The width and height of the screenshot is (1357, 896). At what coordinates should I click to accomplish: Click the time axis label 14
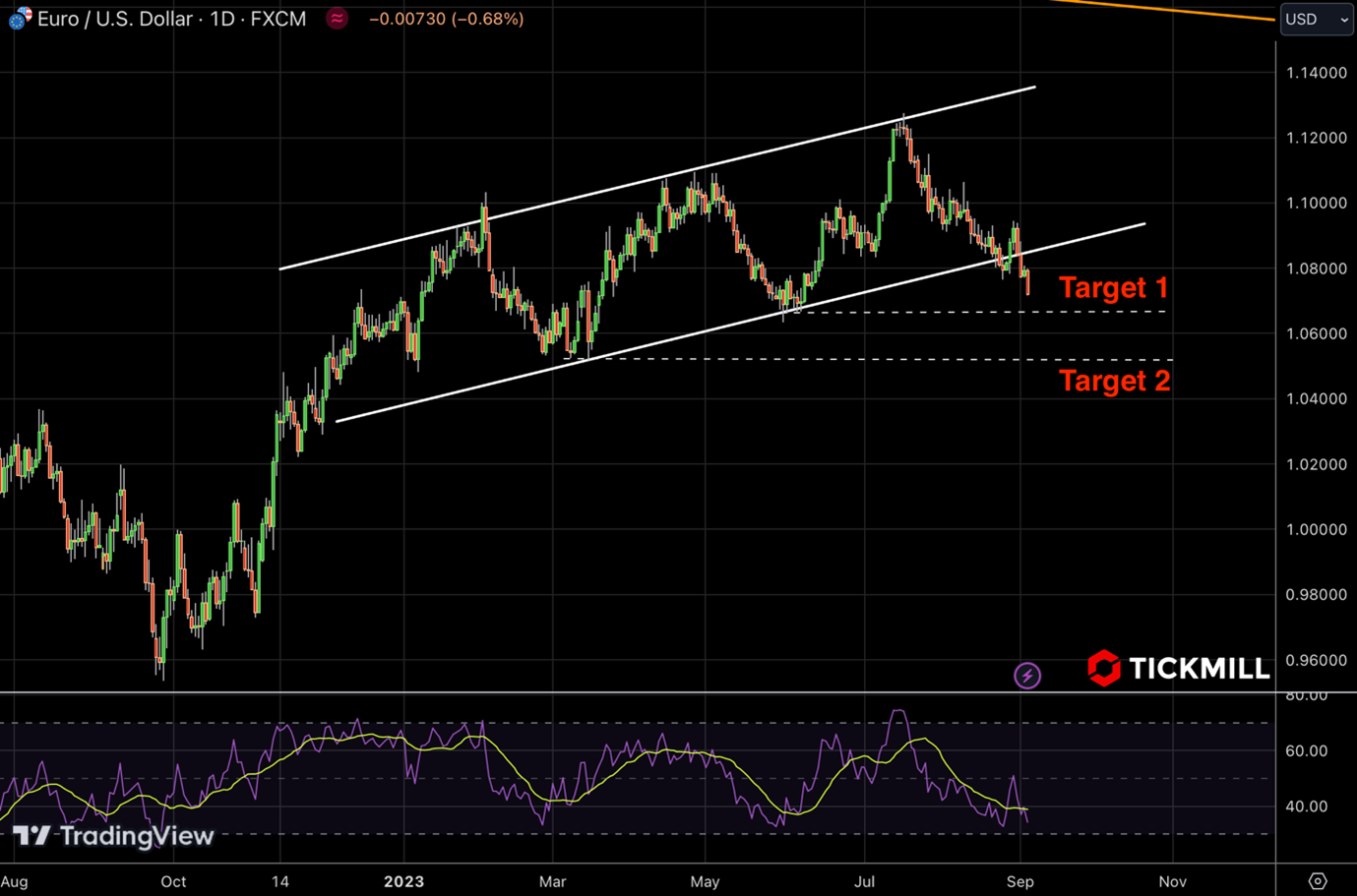280,881
